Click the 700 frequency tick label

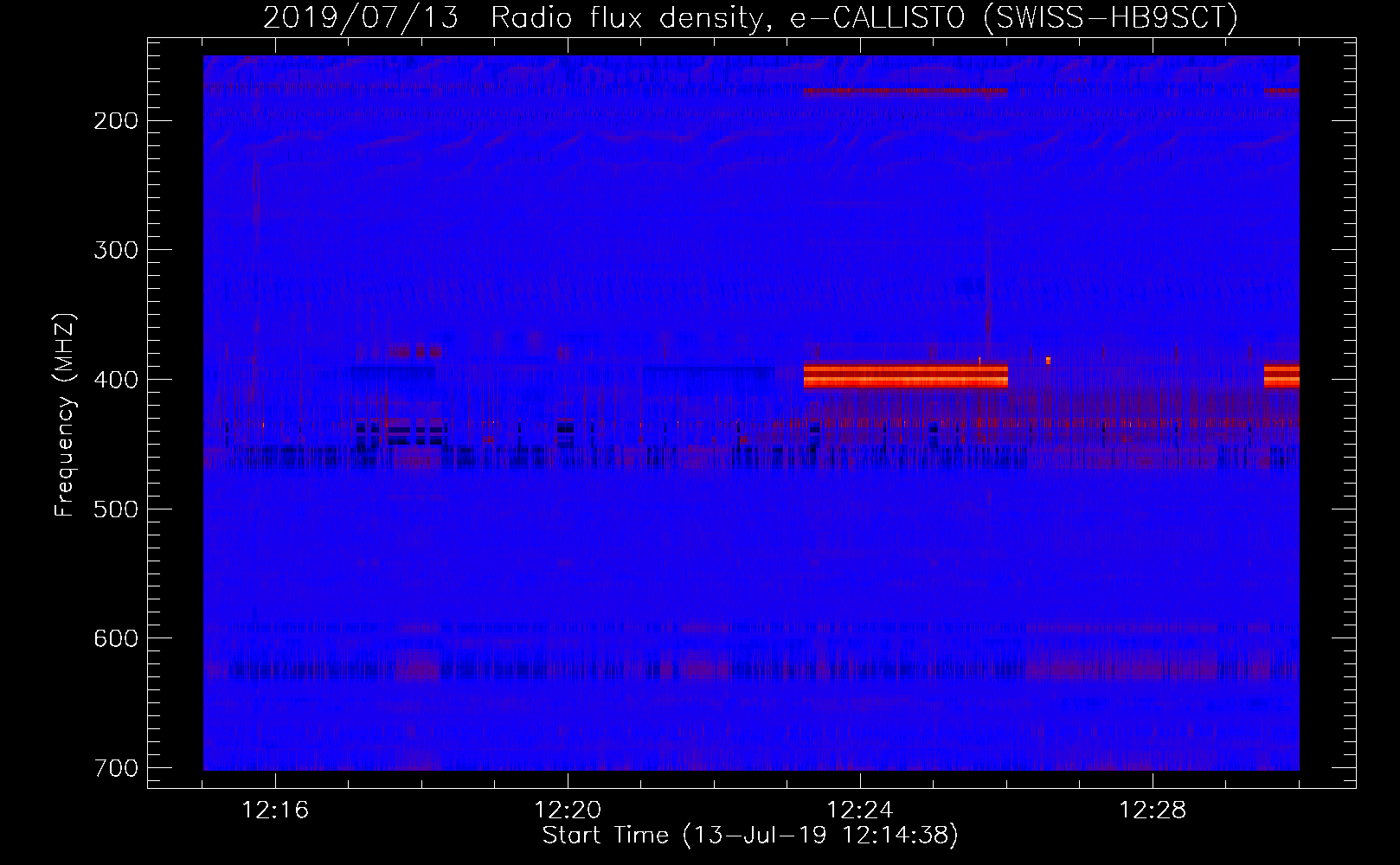point(115,768)
